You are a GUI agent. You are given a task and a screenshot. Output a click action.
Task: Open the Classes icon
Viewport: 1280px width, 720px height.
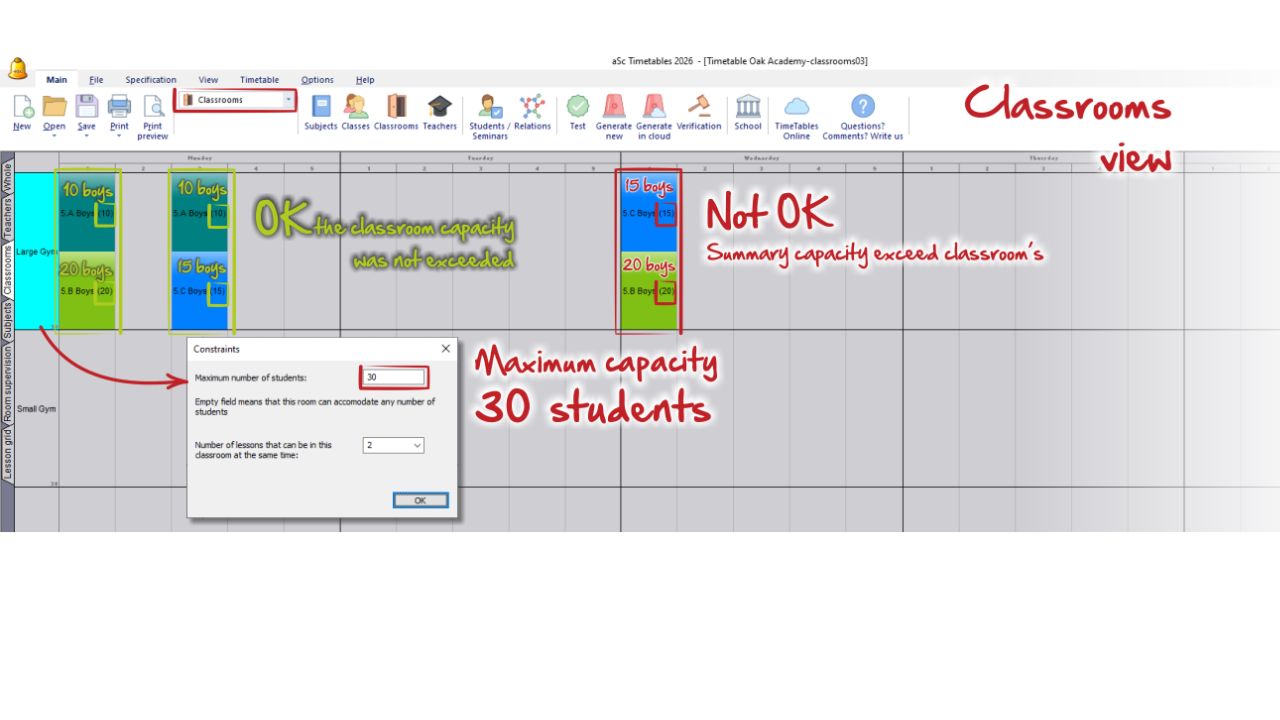tap(355, 106)
